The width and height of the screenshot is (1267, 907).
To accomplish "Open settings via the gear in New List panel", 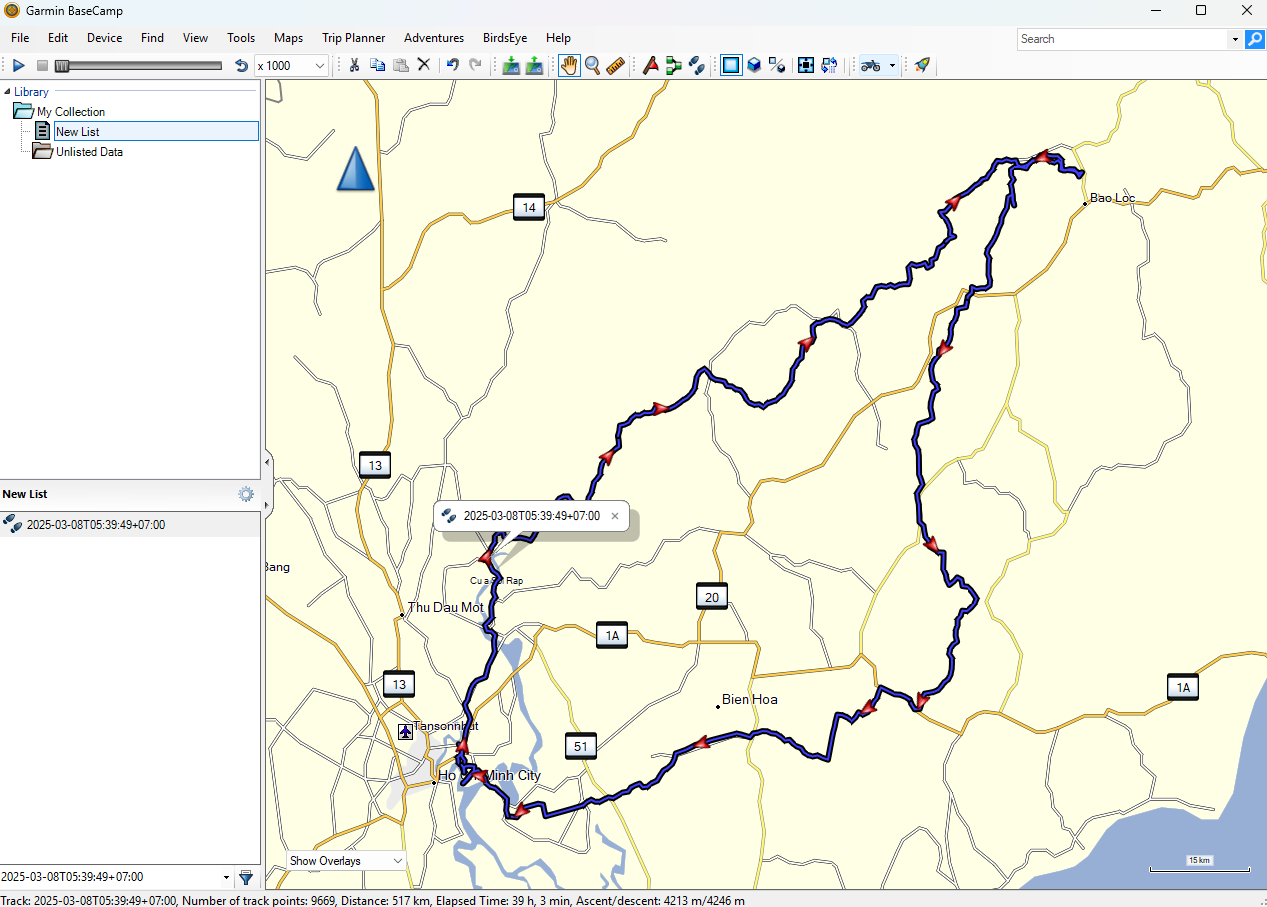I will point(246,493).
